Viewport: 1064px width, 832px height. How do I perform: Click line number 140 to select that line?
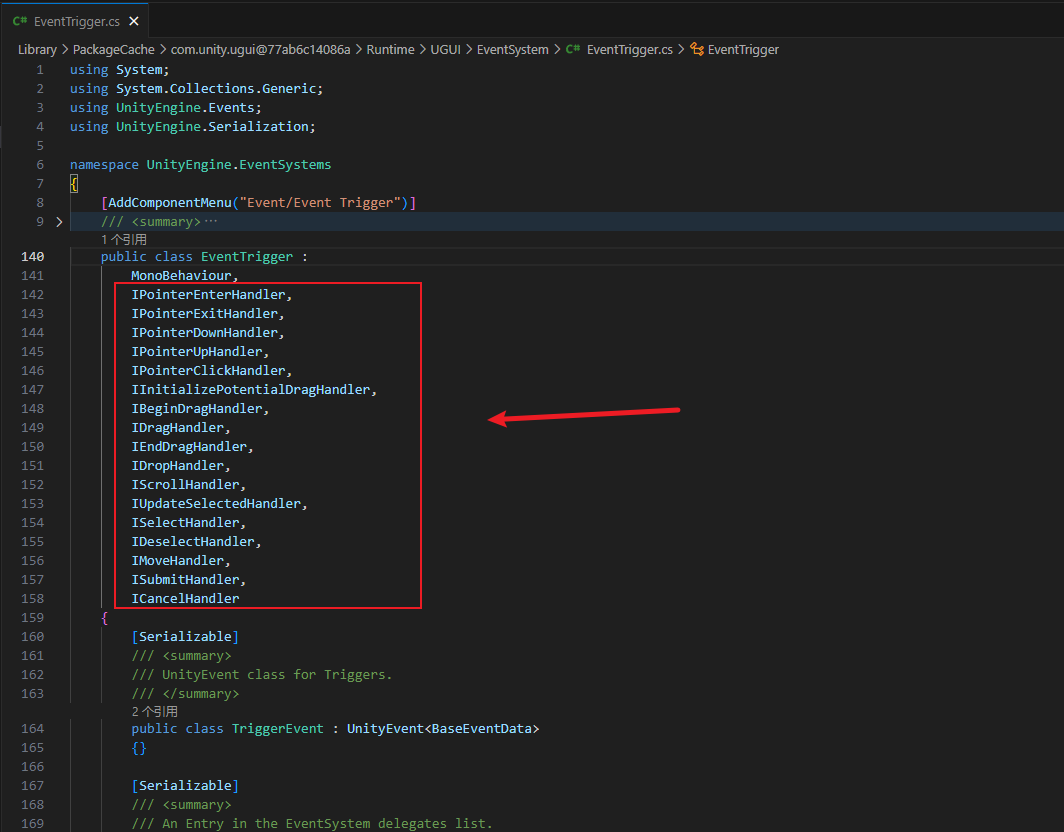[32, 256]
